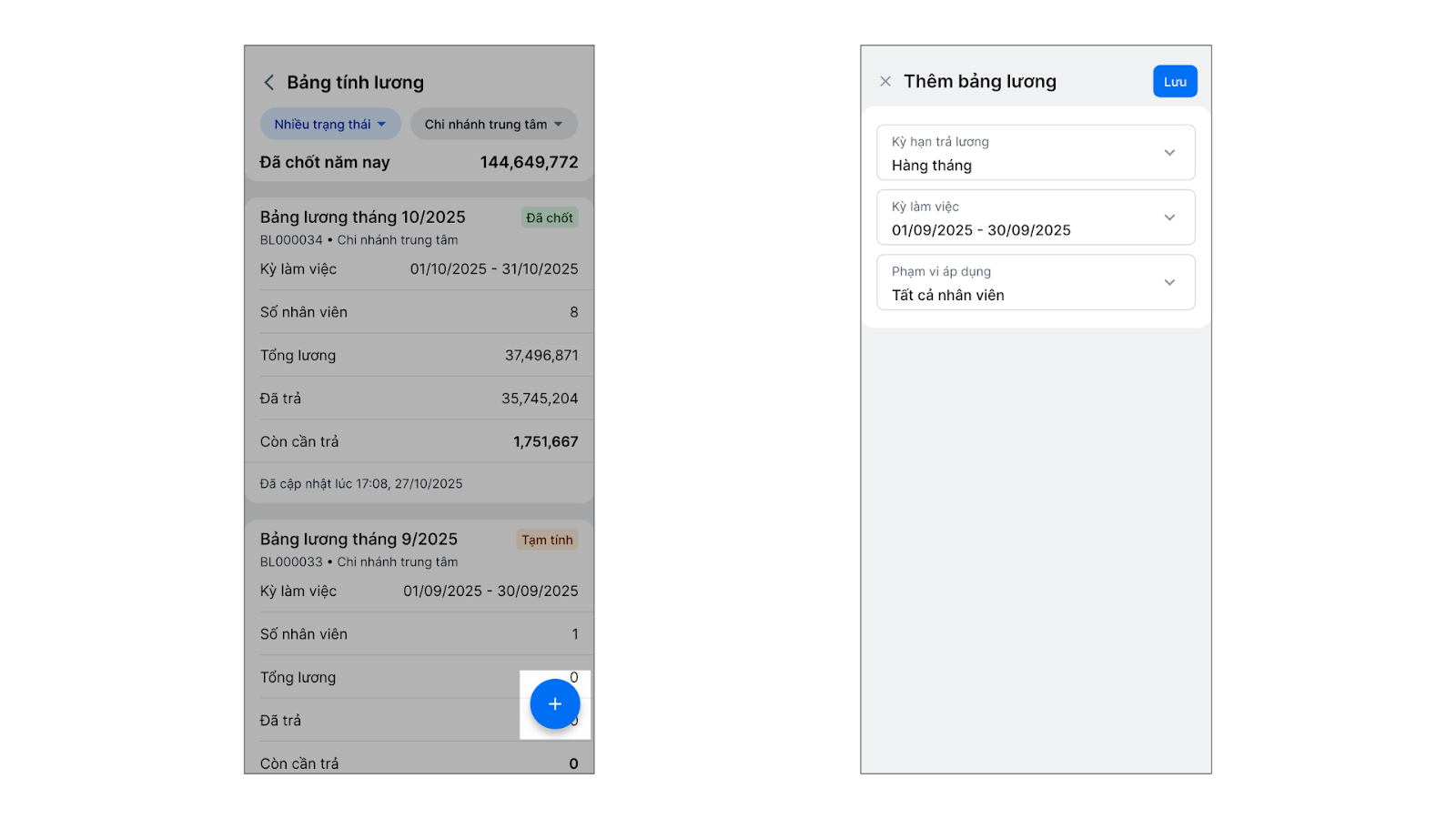1456x819 pixels.
Task: Select the Đã trả 35,745,204 row
Action: (419, 399)
